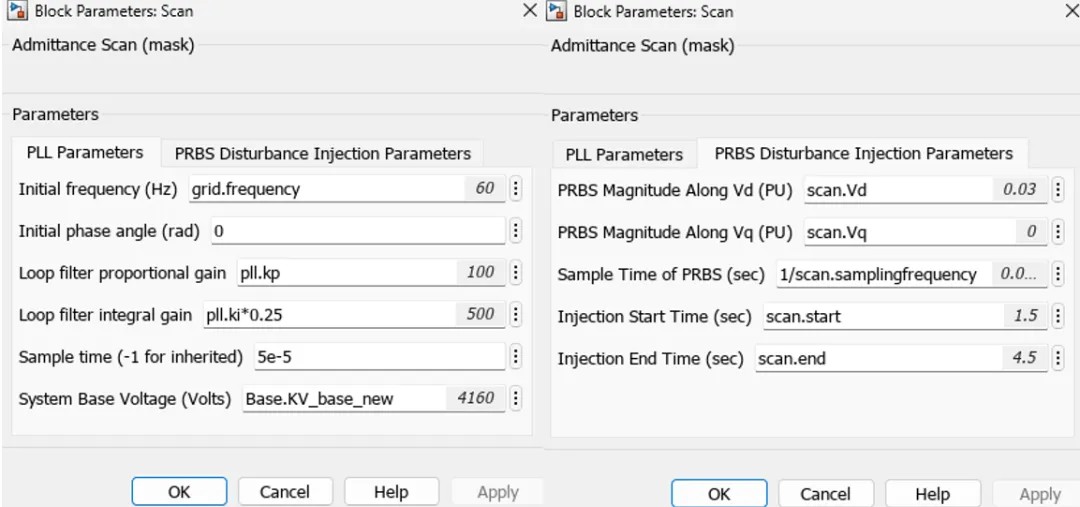Open options menu beside Initial phase angle field

point(516,231)
